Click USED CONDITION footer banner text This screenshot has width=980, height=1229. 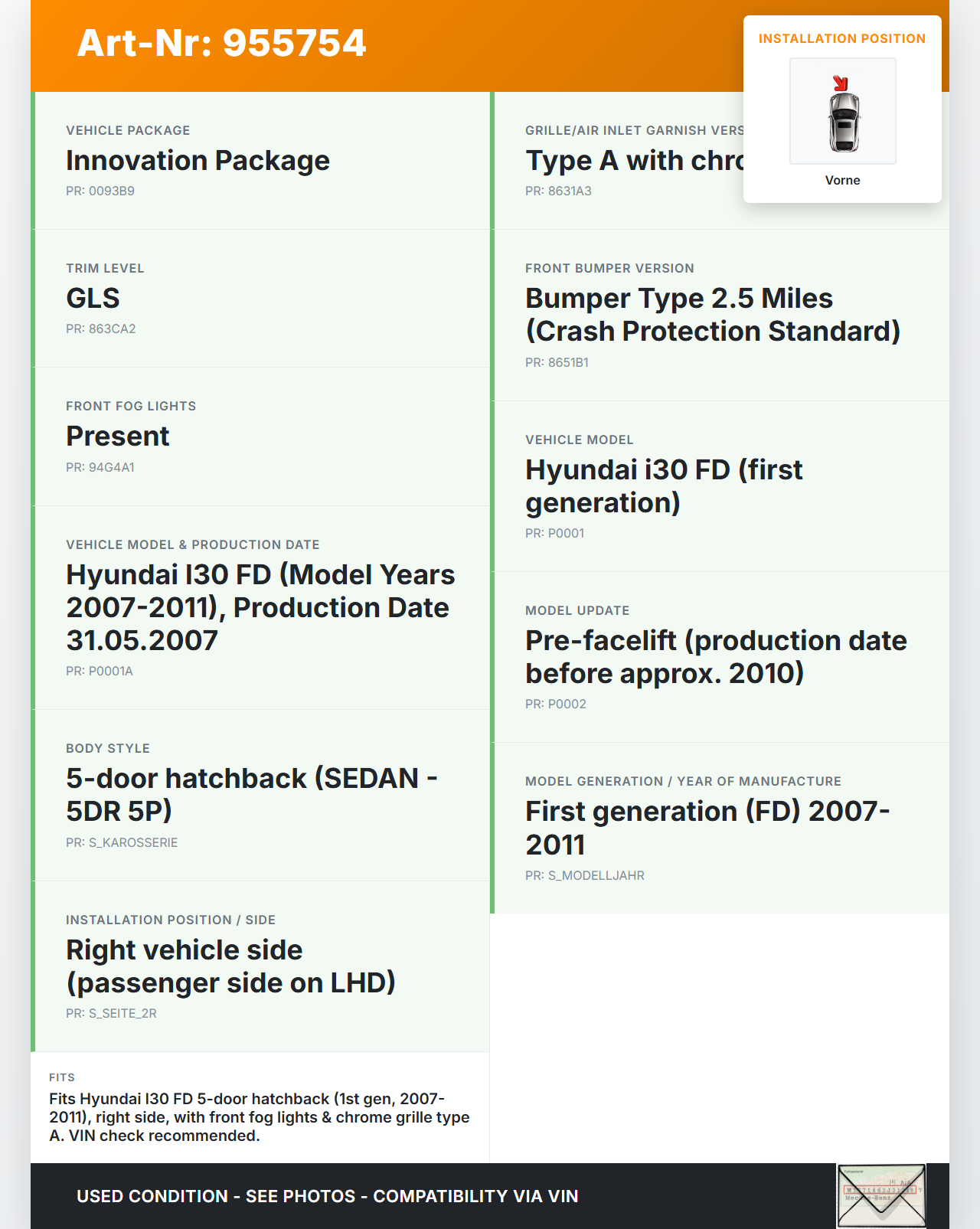tap(327, 1196)
